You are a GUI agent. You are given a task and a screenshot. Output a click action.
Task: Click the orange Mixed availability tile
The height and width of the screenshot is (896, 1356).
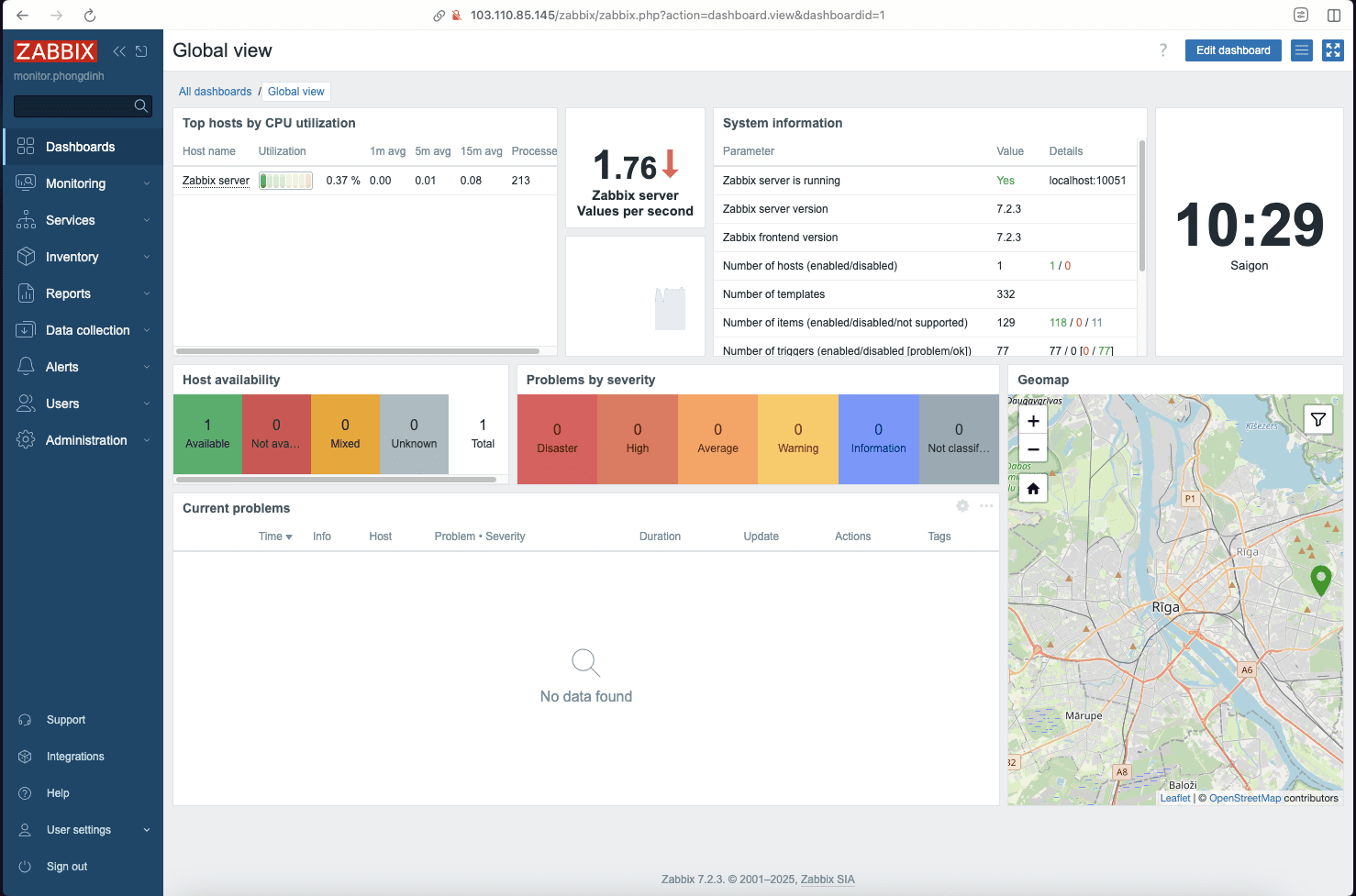point(345,434)
